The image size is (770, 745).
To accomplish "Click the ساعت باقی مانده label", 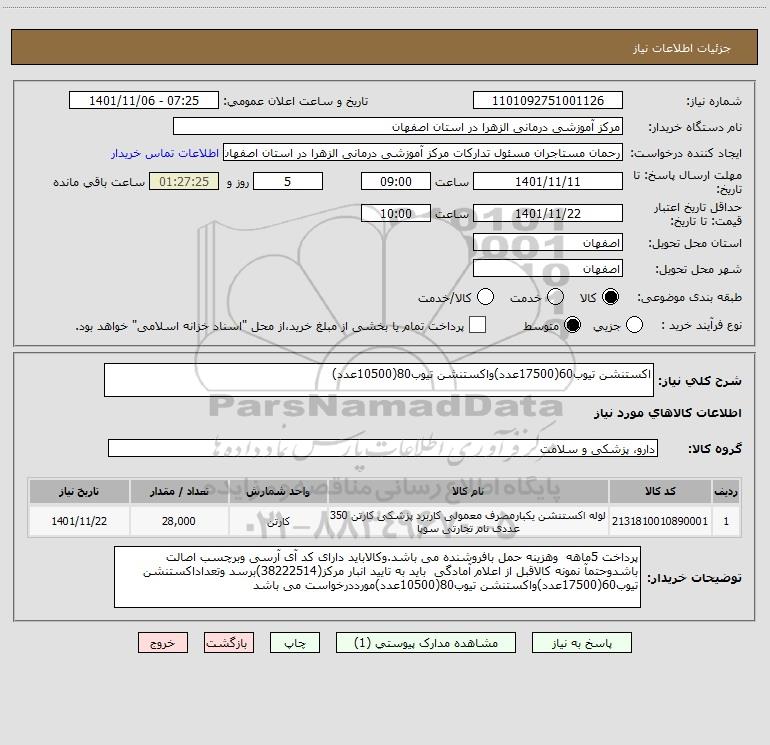I will tap(99, 182).
